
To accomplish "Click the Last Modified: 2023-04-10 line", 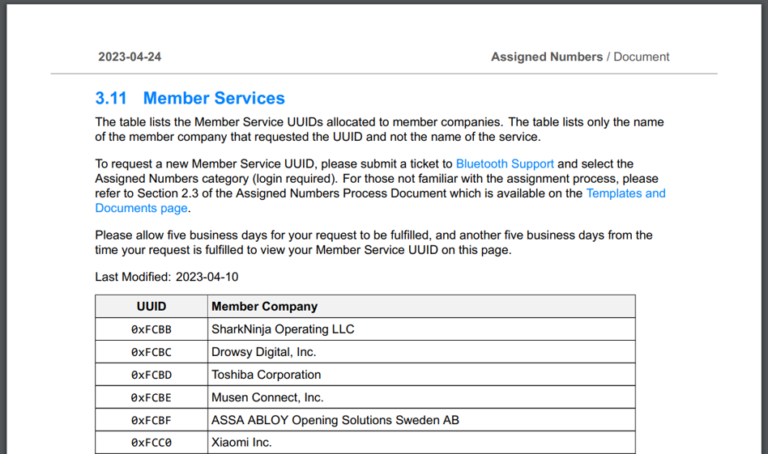I will (x=167, y=277).
